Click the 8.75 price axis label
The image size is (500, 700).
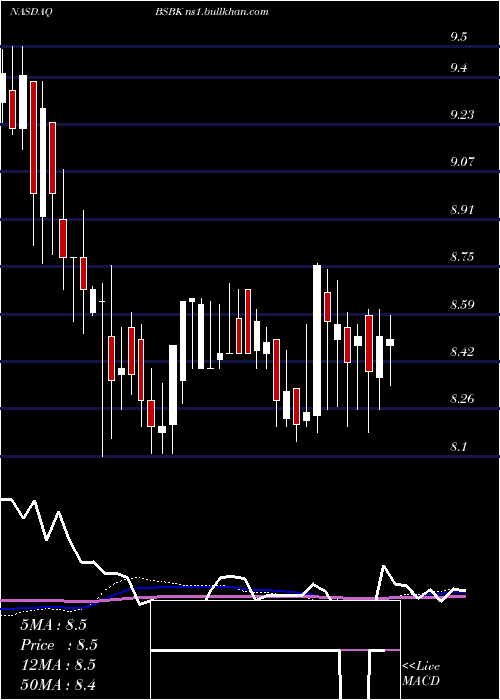[x=462, y=257]
